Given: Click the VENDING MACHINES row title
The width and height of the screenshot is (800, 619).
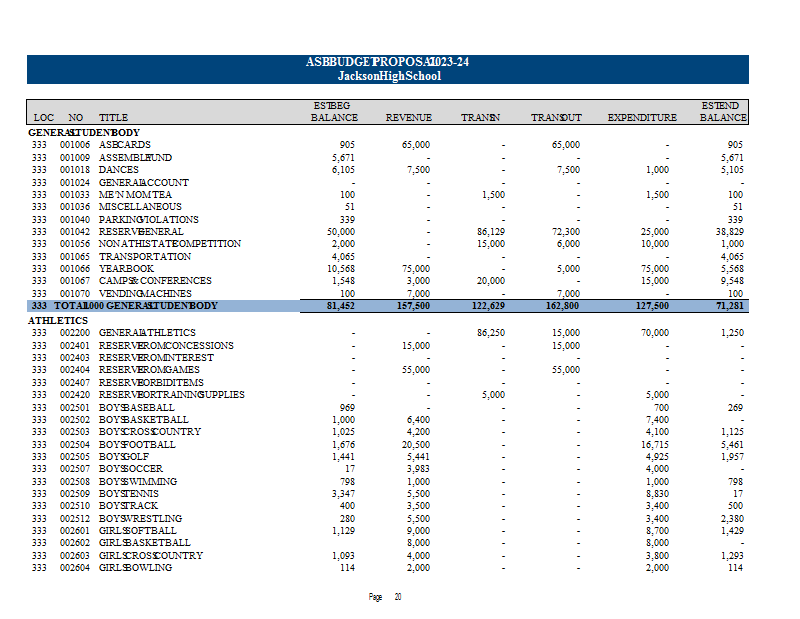Looking at the screenshot, I should (145, 294).
